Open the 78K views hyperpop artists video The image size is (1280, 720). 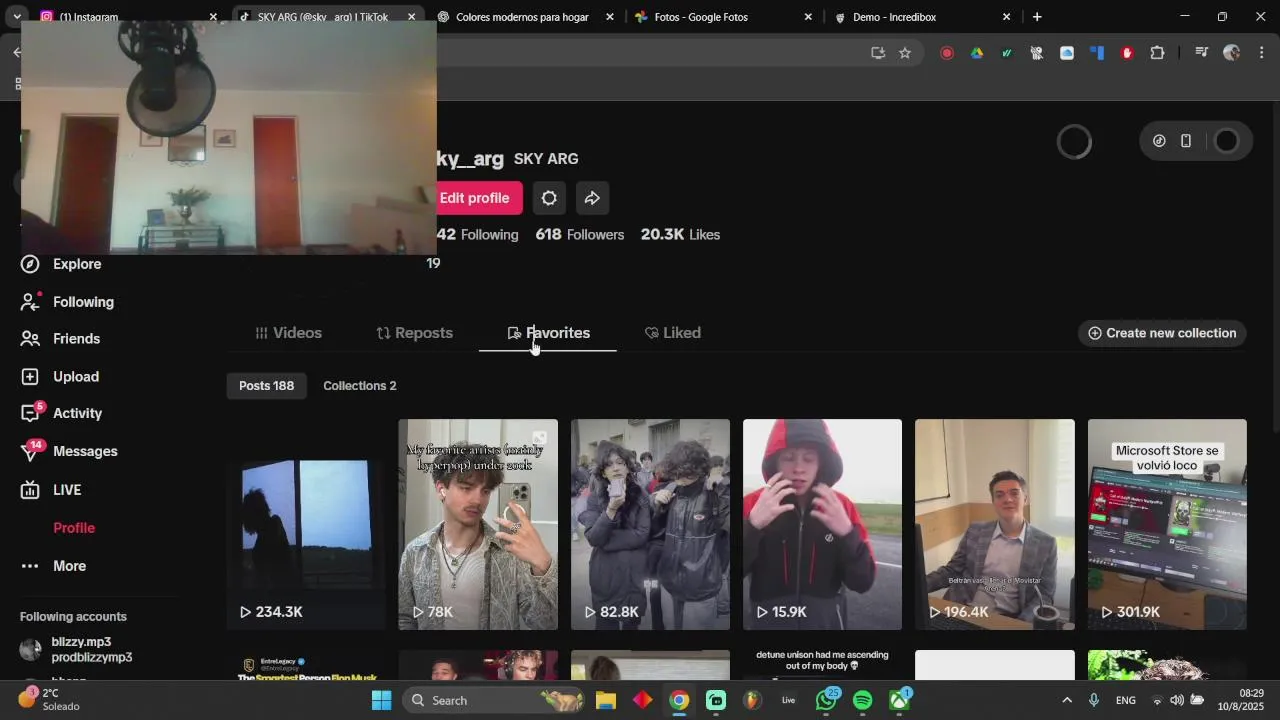(478, 524)
